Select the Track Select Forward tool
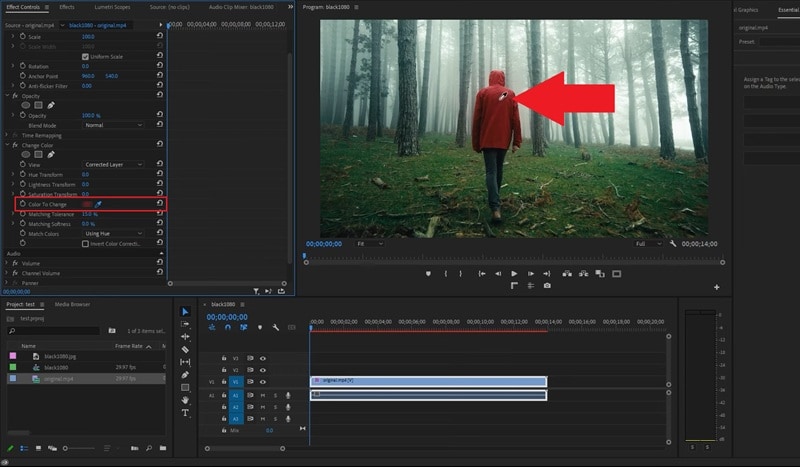 click(x=185, y=324)
